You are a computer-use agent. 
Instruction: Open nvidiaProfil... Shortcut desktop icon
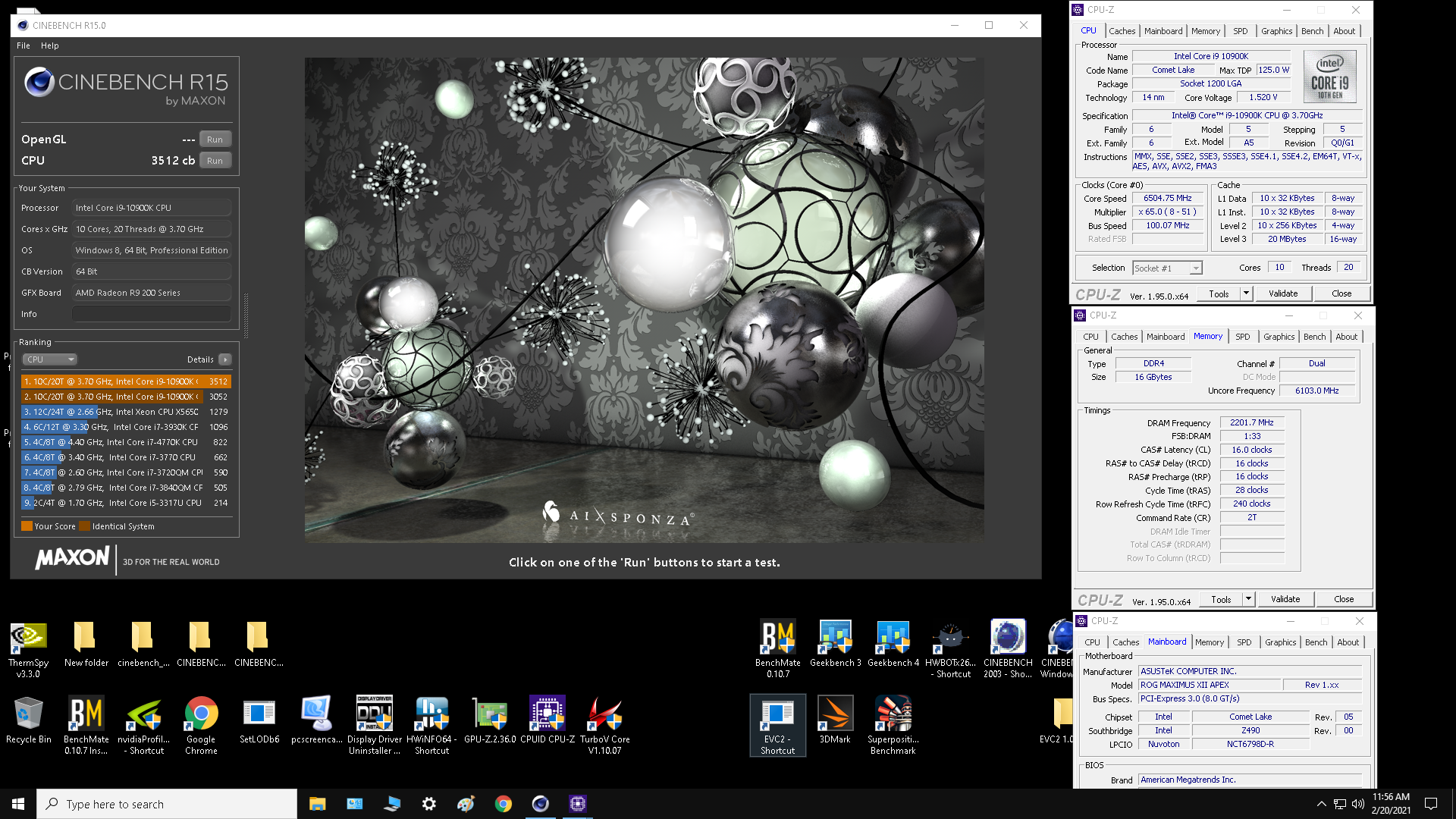[x=143, y=726]
